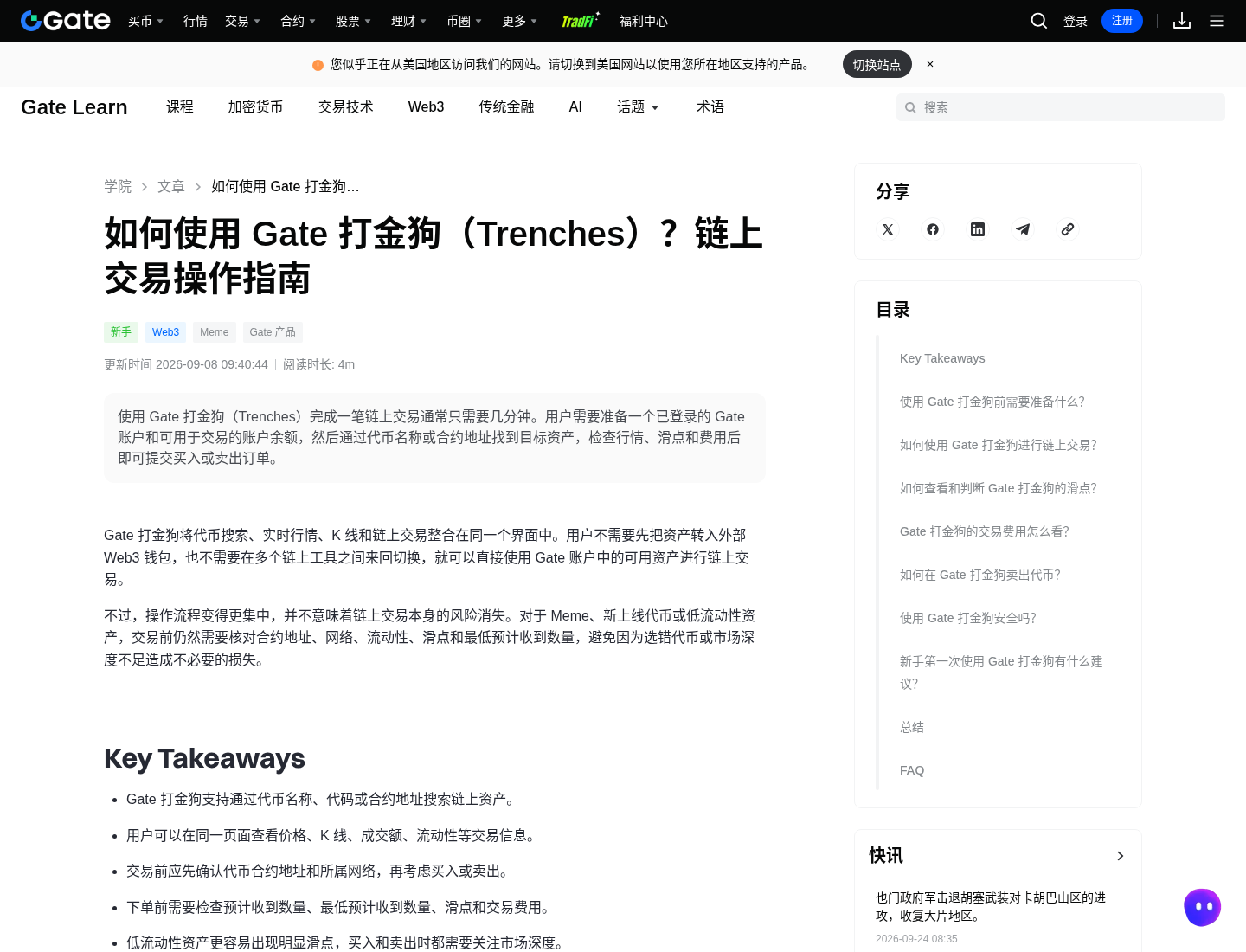Expand the 交易 dropdown menu

(x=242, y=21)
